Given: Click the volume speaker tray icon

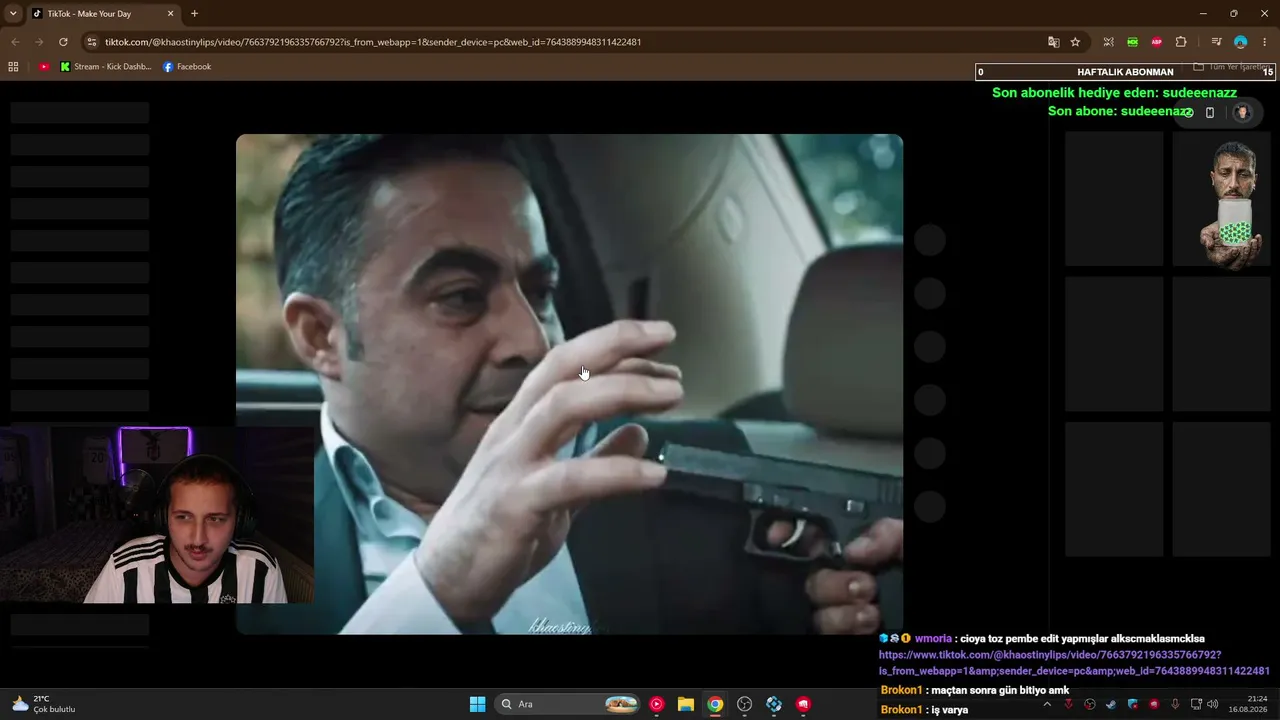Looking at the screenshot, I should tap(1213, 704).
